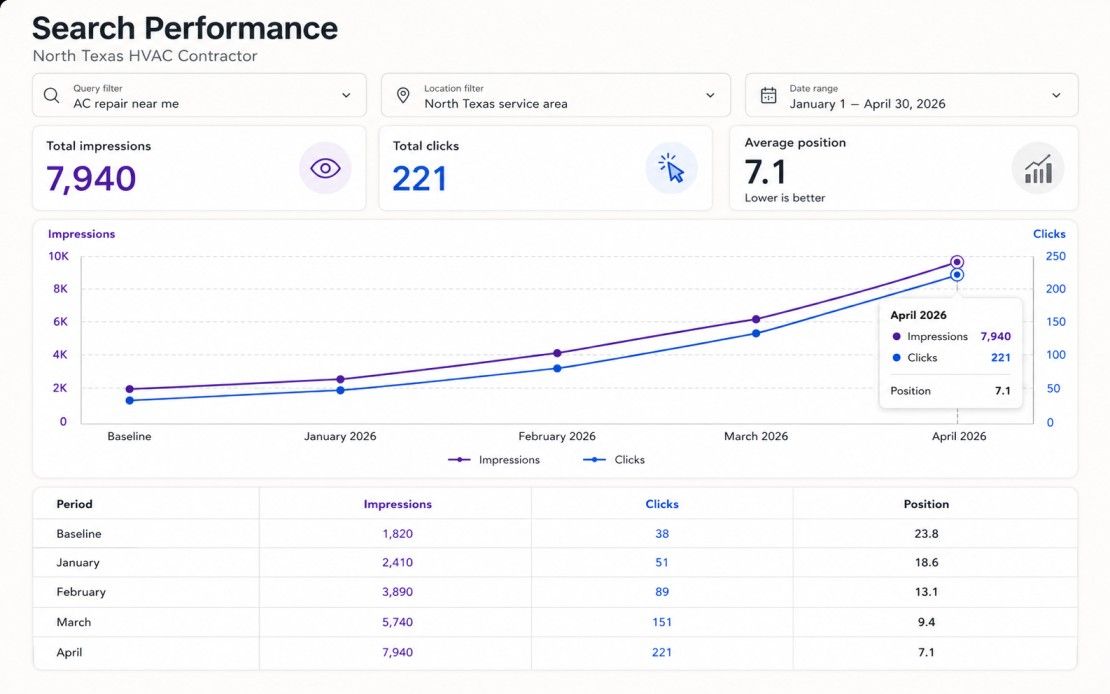Click position value 9.4

tap(926, 622)
